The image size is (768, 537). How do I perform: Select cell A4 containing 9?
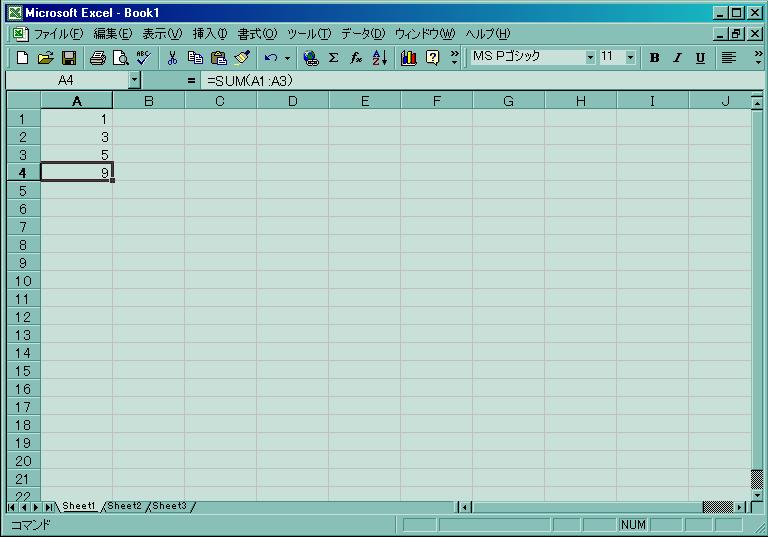tap(77, 172)
